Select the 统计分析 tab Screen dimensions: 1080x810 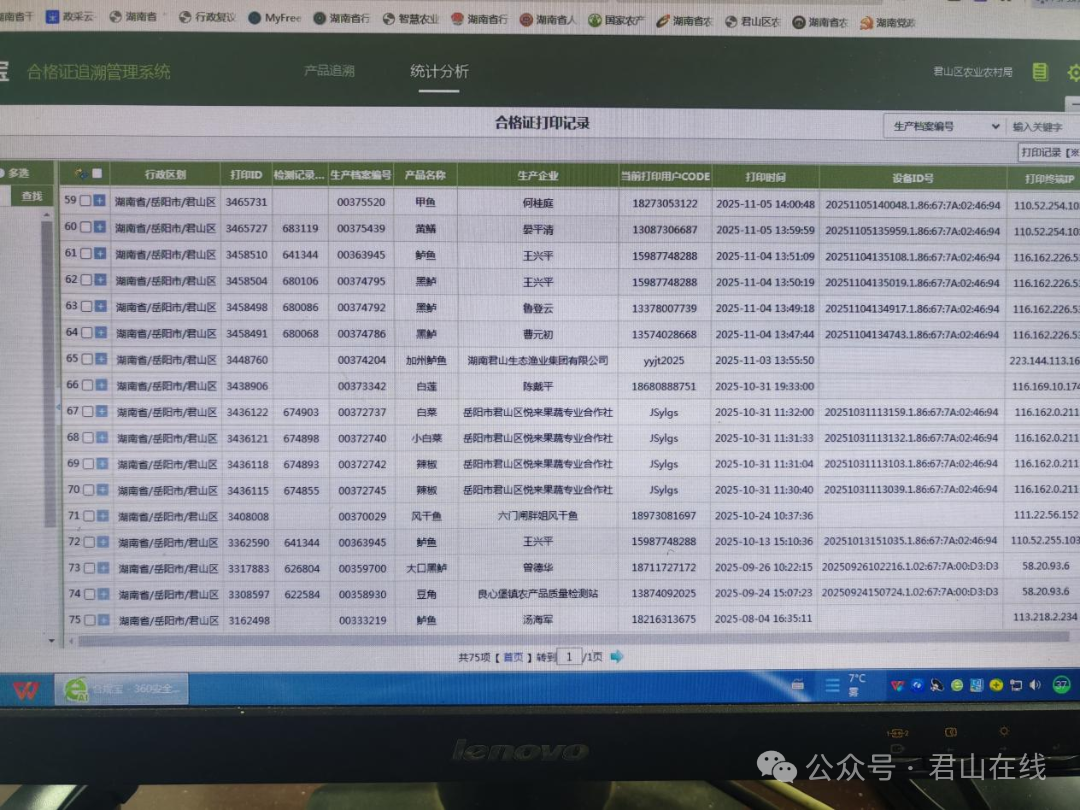point(439,71)
